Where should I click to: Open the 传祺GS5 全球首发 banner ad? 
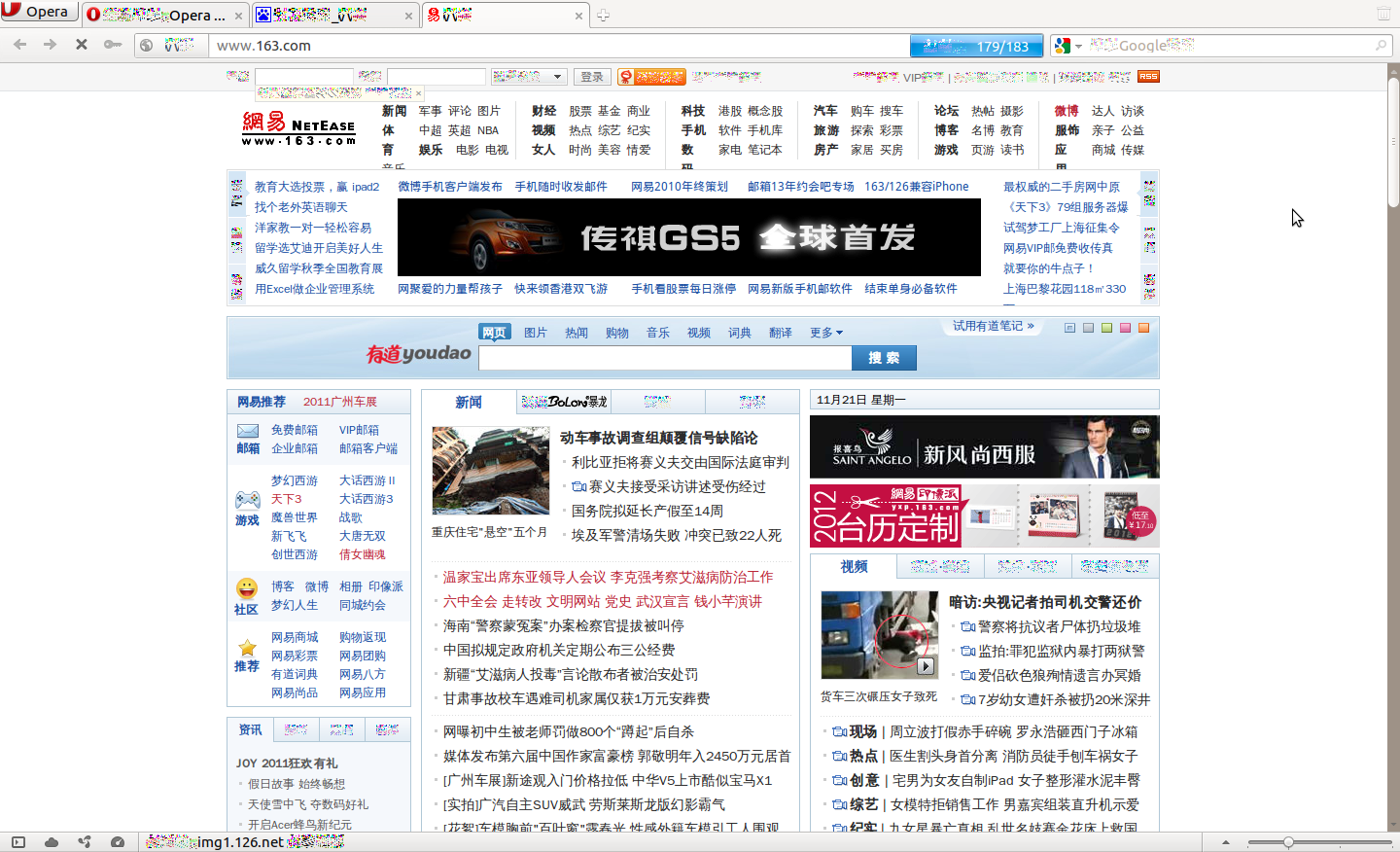[689, 237]
